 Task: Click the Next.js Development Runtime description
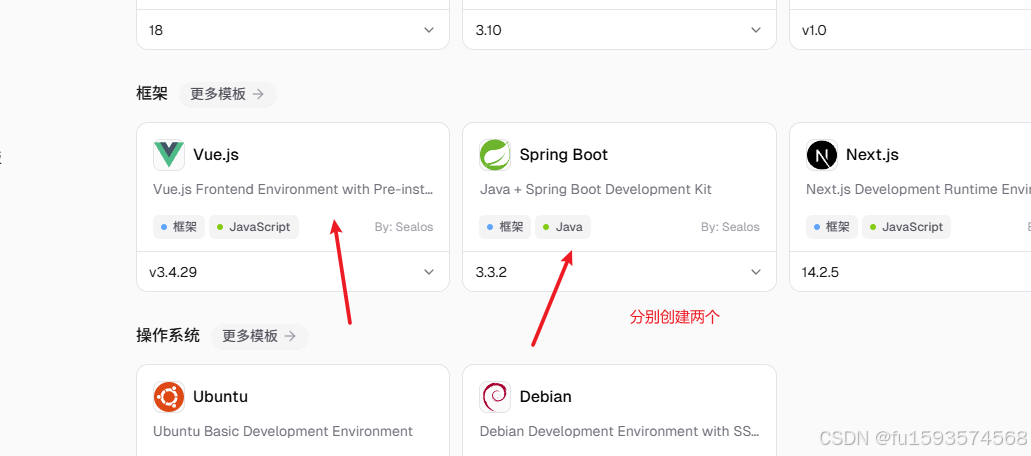point(918,189)
